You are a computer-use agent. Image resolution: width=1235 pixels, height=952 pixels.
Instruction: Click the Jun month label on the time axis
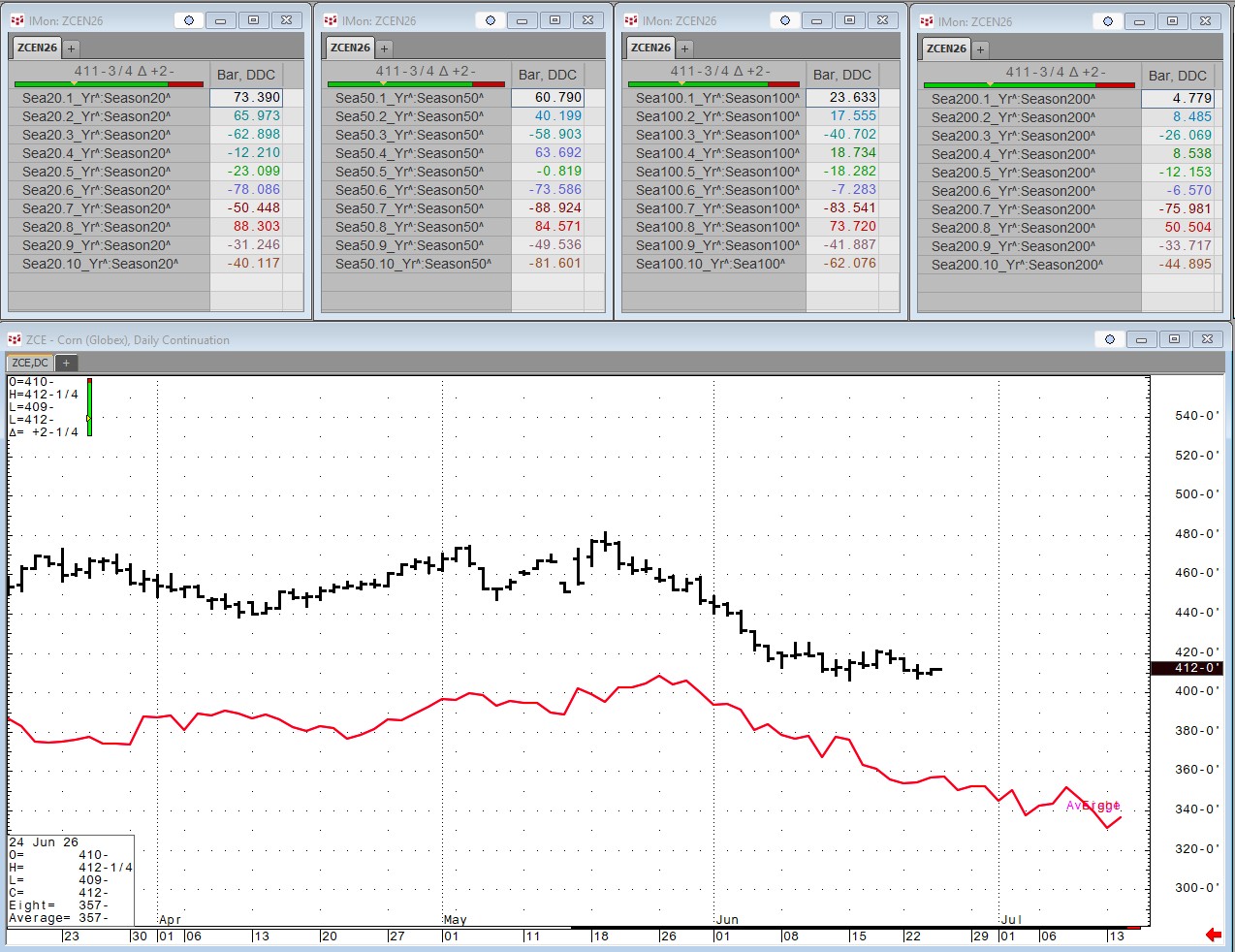(727, 919)
